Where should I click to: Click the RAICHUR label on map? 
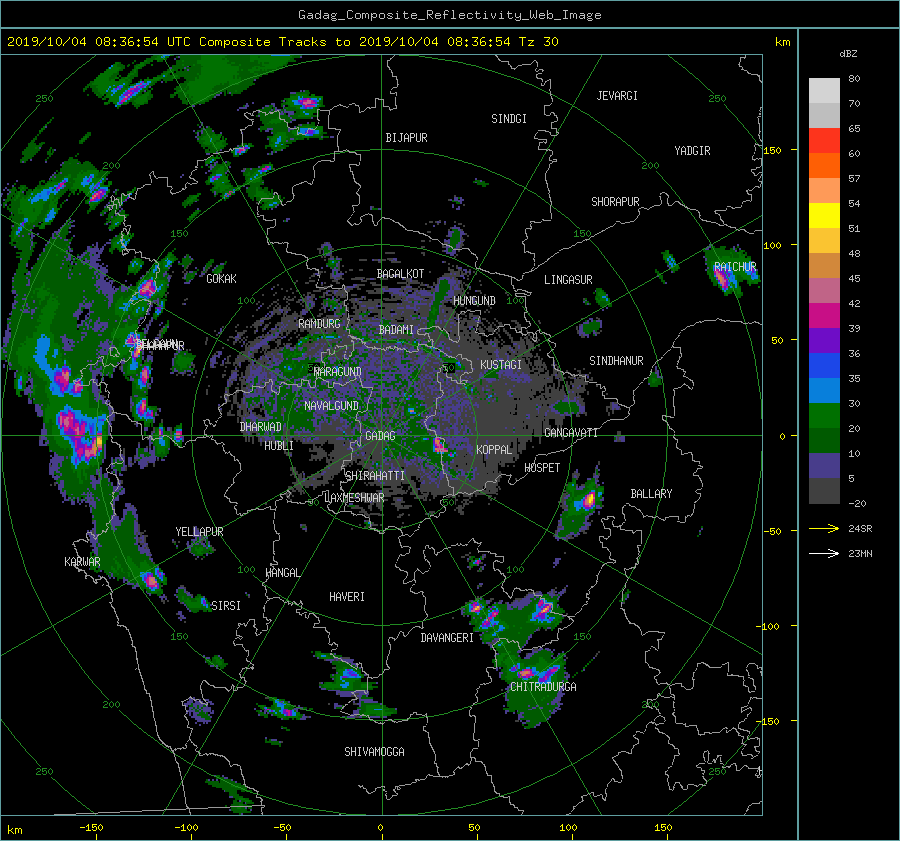point(735,267)
